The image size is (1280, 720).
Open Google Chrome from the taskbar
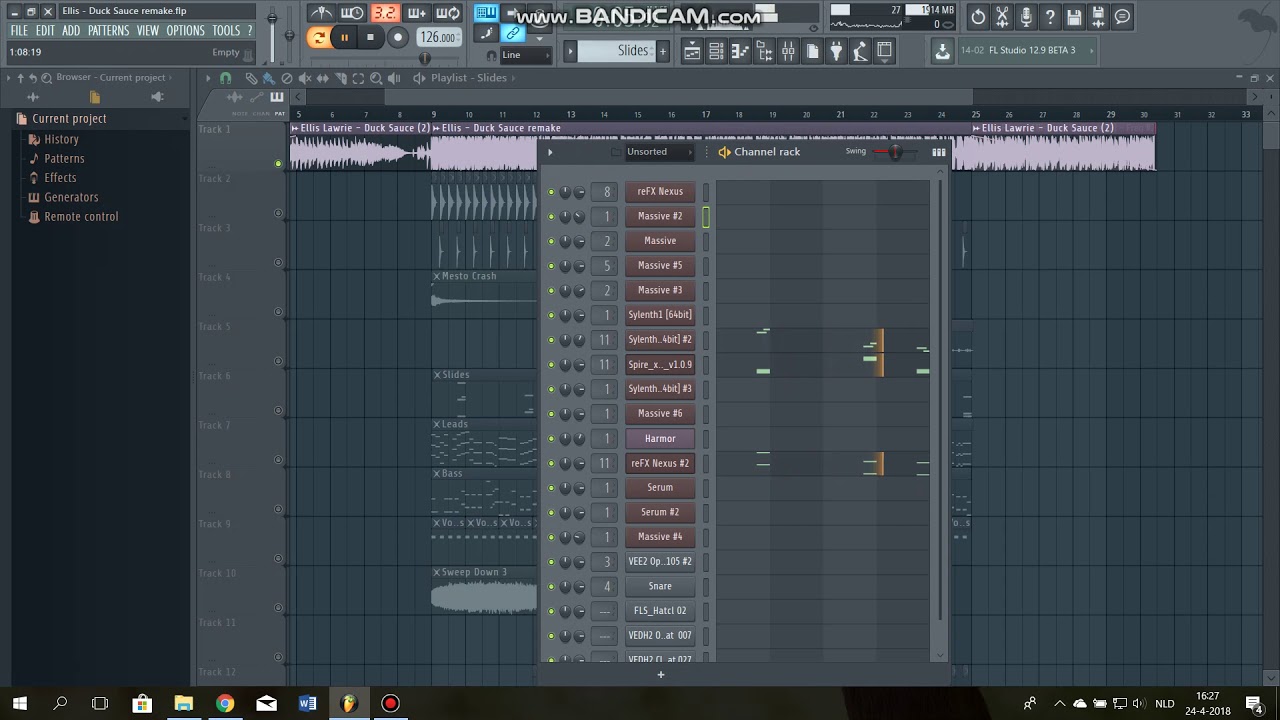click(x=225, y=704)
